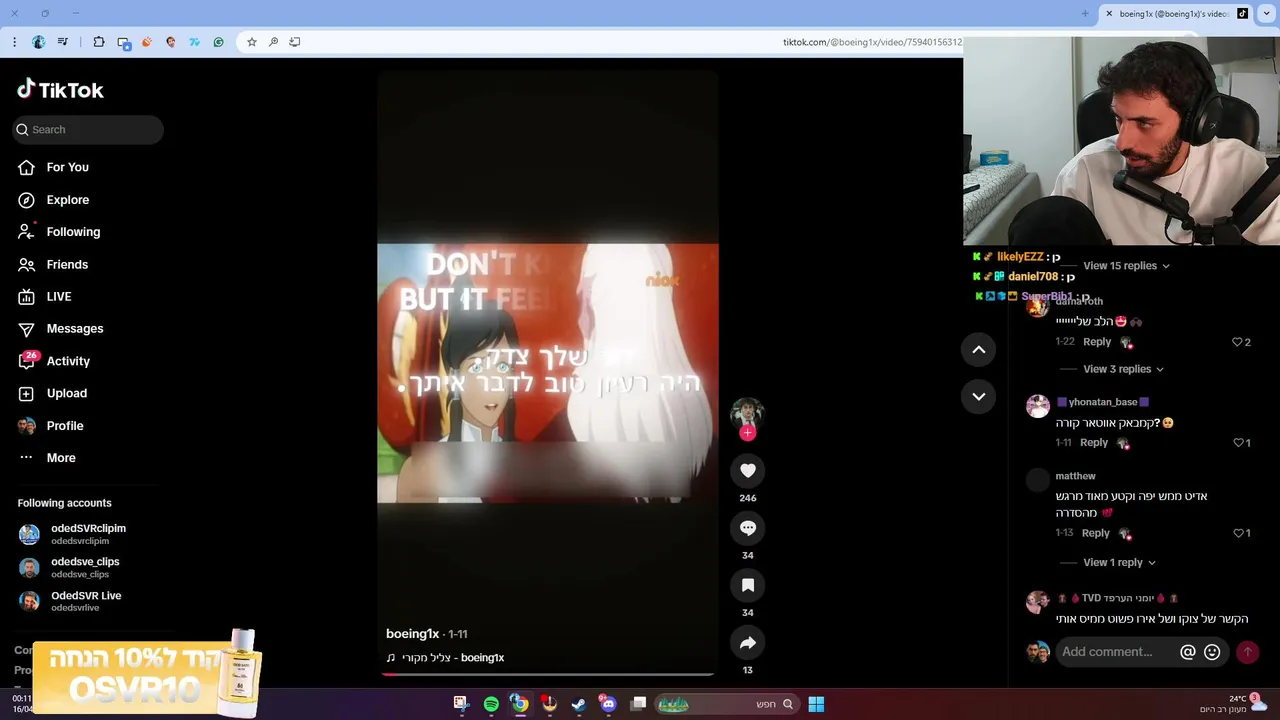Open comments via speech bubble icon

tap(748, 528)
